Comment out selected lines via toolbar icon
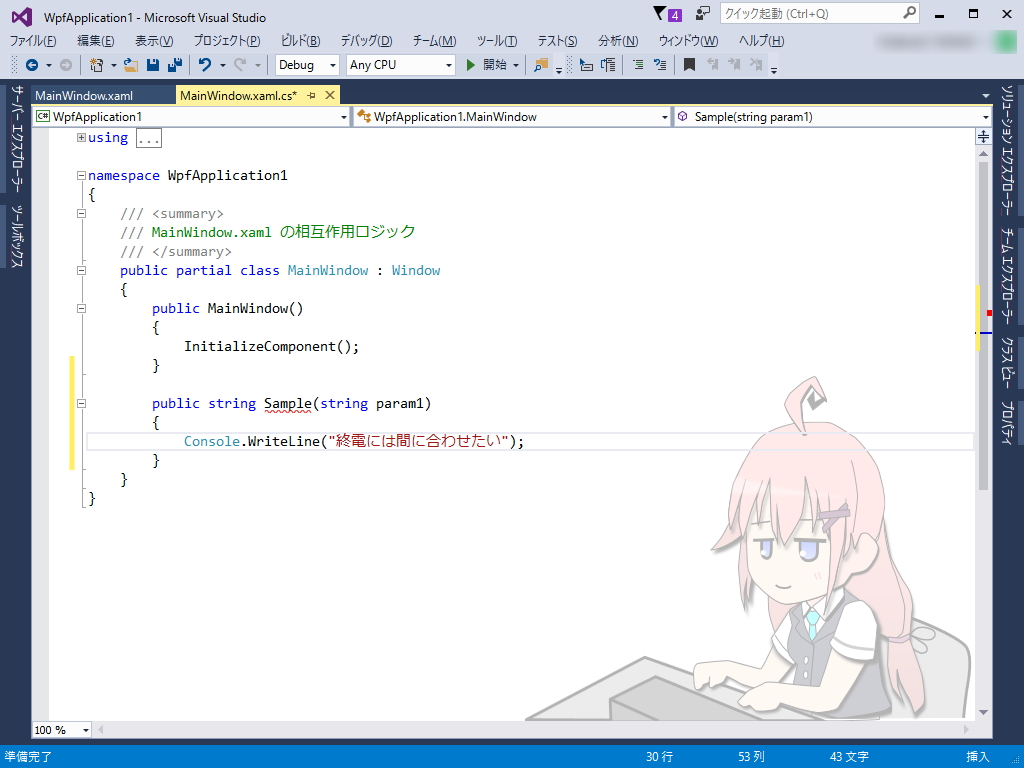The image size is (1024, 768). 637,64
